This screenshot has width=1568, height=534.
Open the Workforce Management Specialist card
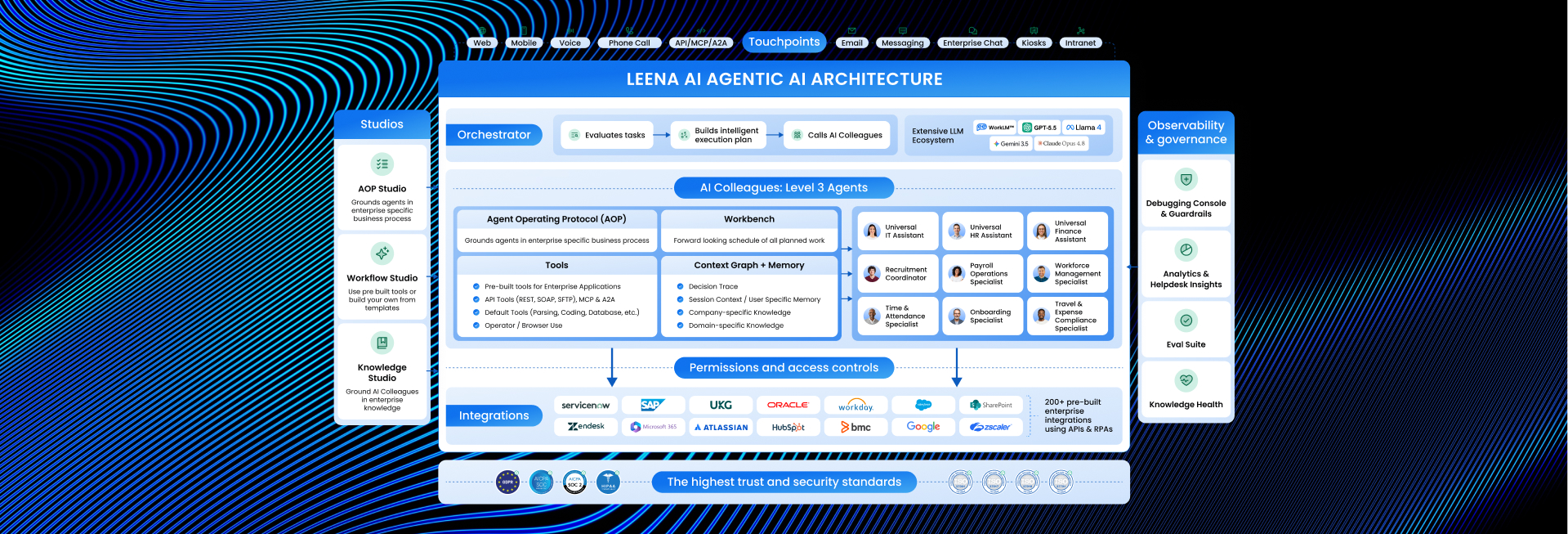(1067, 273)
